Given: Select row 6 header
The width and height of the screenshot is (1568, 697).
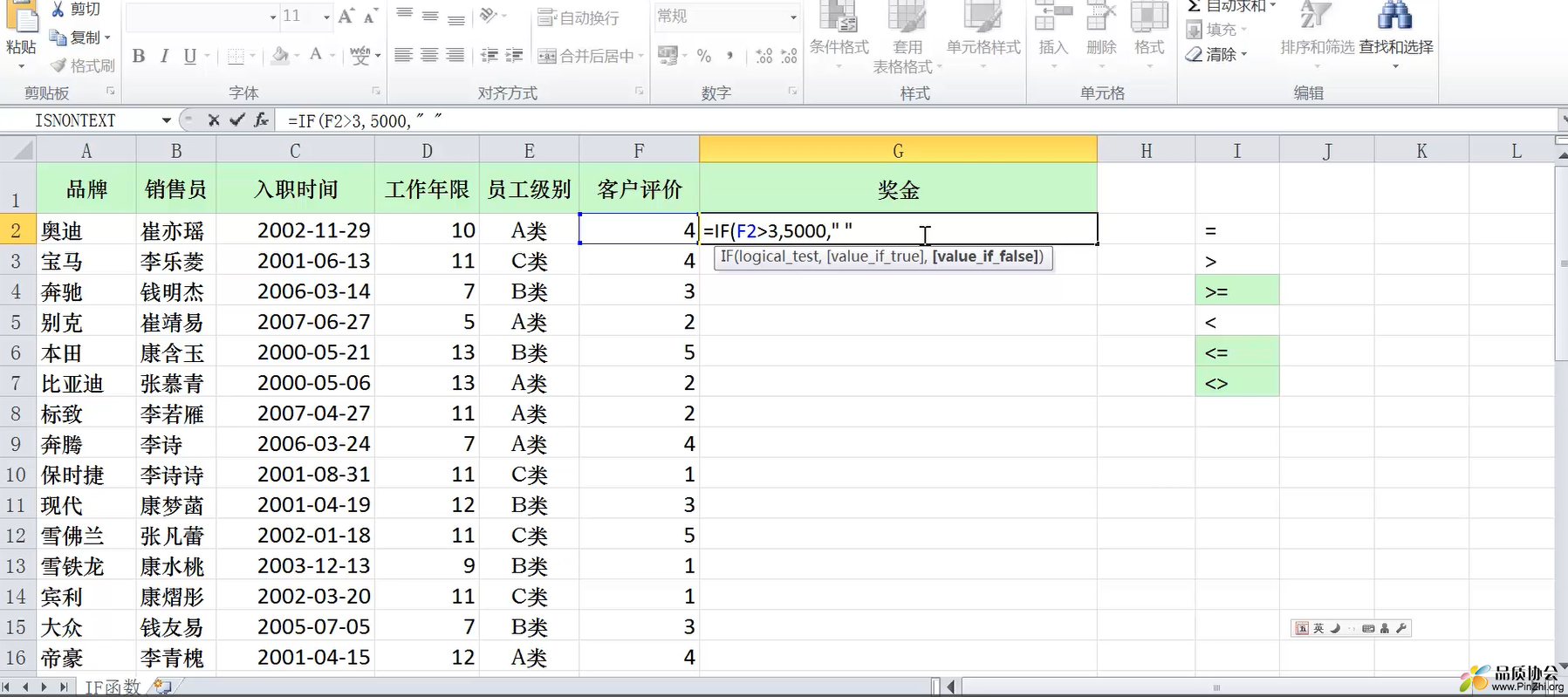Looking at the screenshot, I should pyautogui.click(x=17, y=352).
